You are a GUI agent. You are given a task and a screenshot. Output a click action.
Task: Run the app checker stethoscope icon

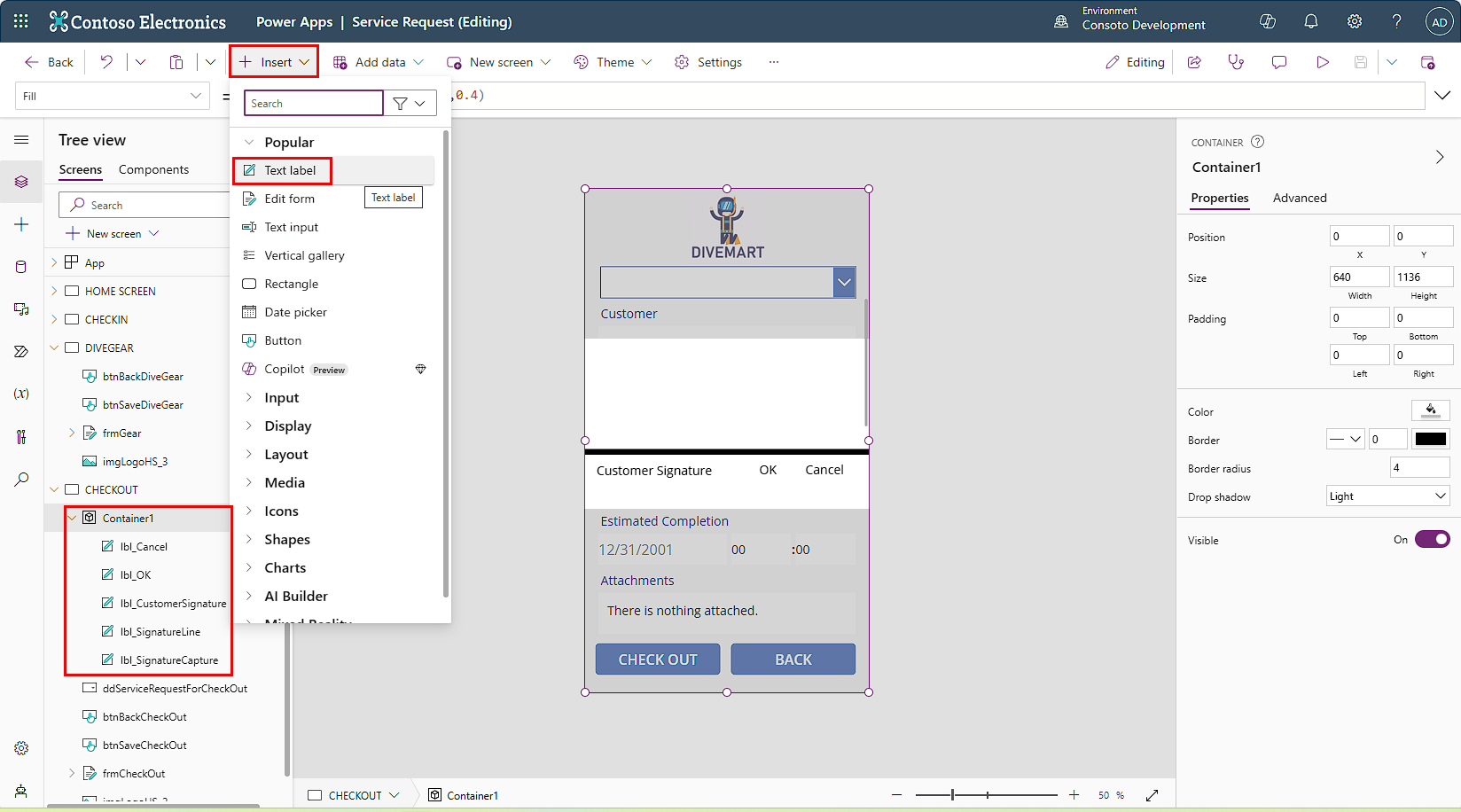point(1236,61)
